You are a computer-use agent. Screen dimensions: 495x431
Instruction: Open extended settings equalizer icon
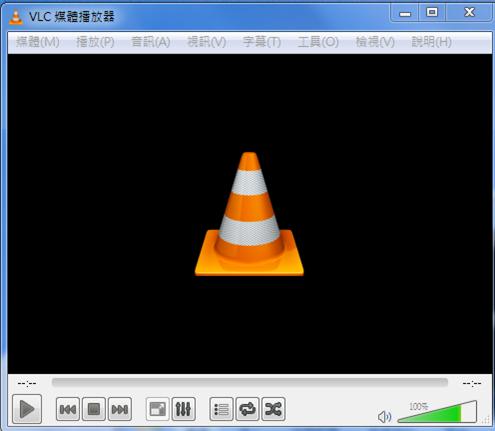click(184, 409)
